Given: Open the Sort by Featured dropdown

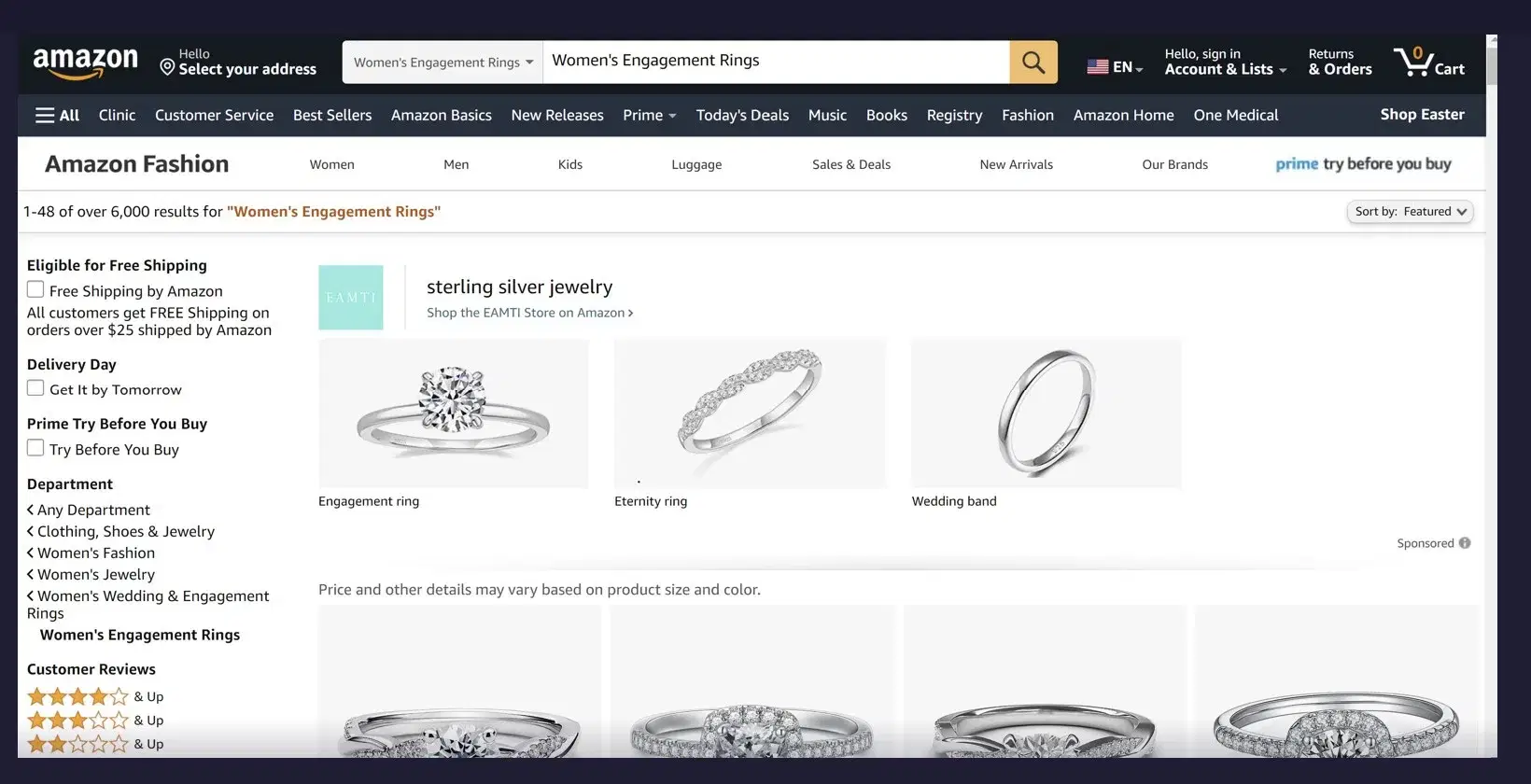Looking at the screenshot, I should 1410,212.
